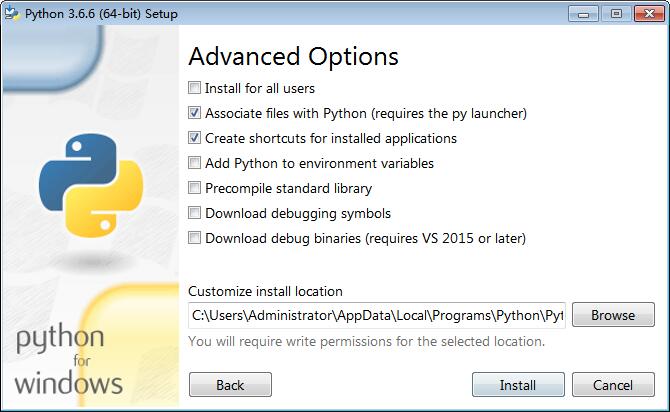The width and height of the screenshot is (670, 412).
Task: Go Back to the previous setup page
Action: coord(230,385)
